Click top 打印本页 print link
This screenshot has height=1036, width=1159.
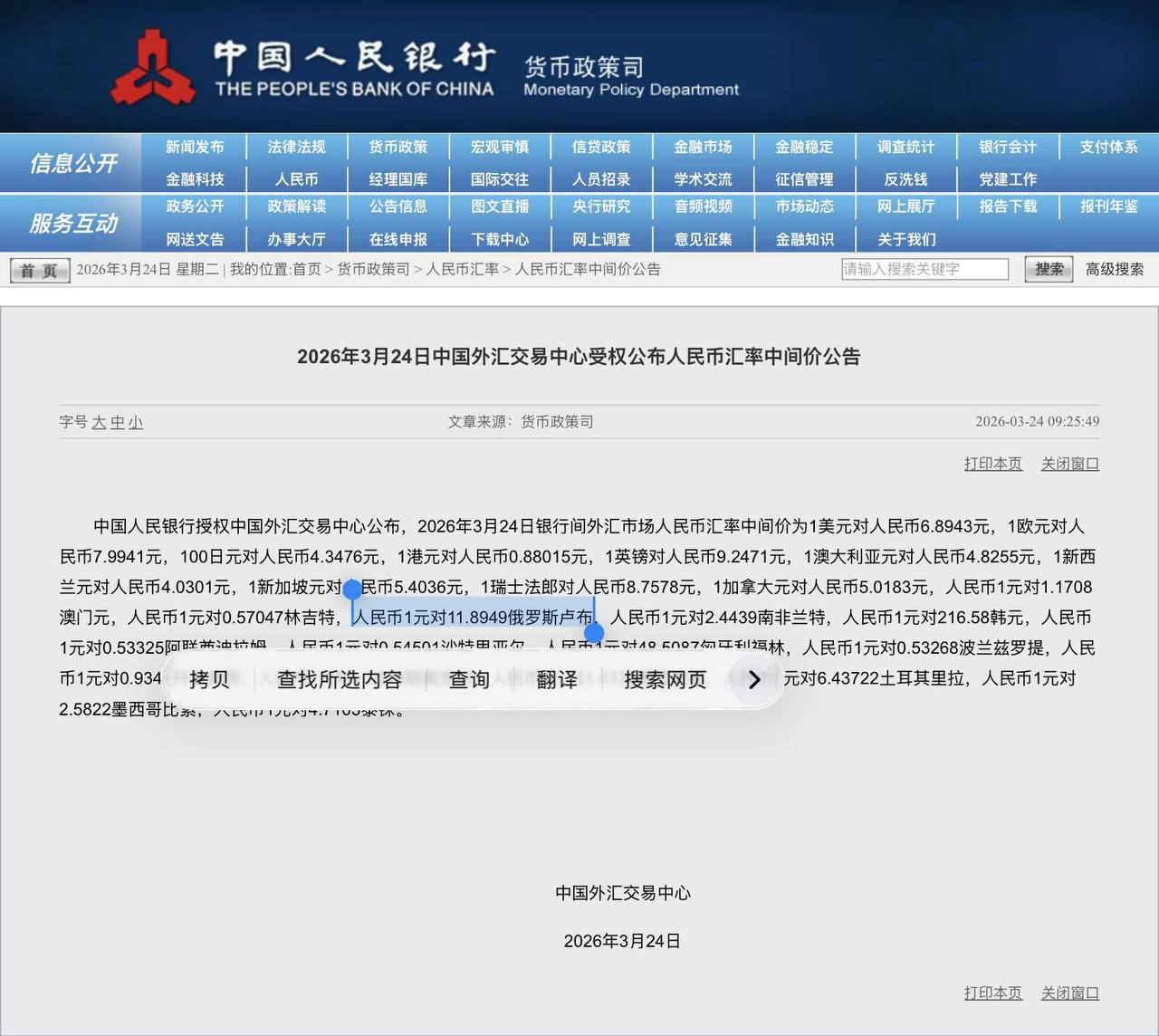tap(992, 464)
